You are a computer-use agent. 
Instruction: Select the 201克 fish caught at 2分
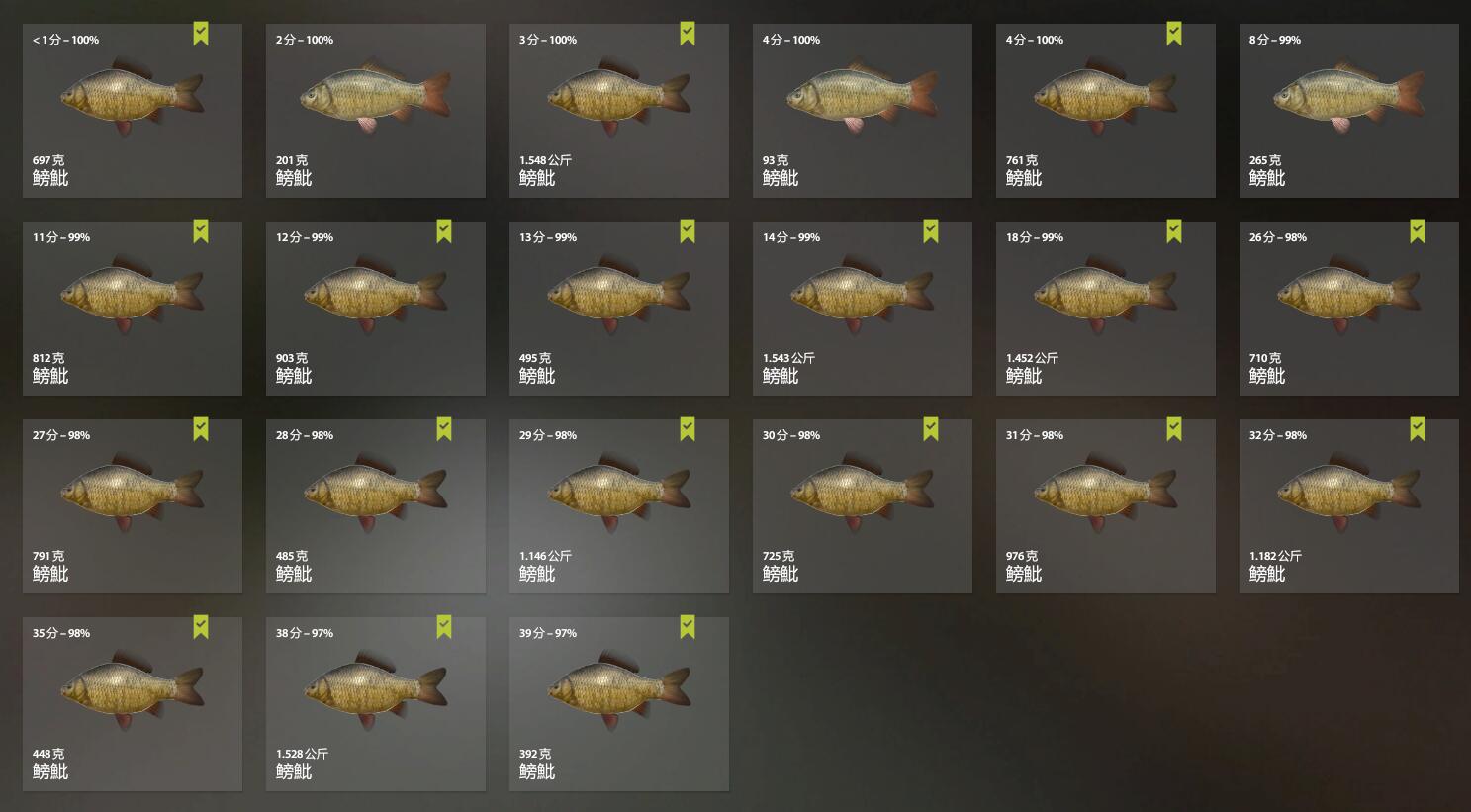[x=376, y=111]
